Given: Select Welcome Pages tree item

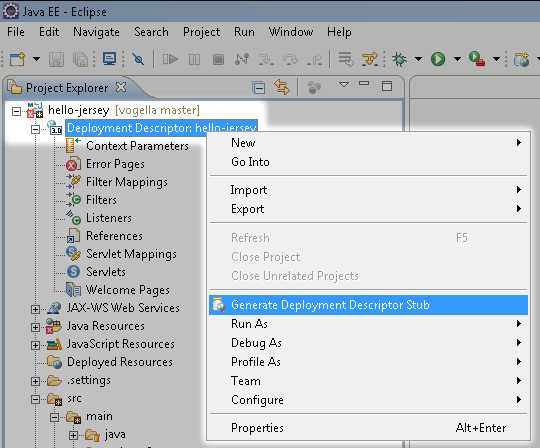Looking at the screenshot, I should pos(127,290).
